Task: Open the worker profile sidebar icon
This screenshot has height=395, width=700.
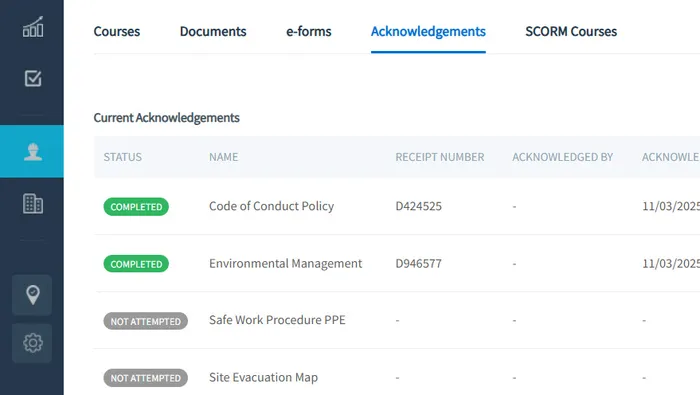Action: (32, 151)
